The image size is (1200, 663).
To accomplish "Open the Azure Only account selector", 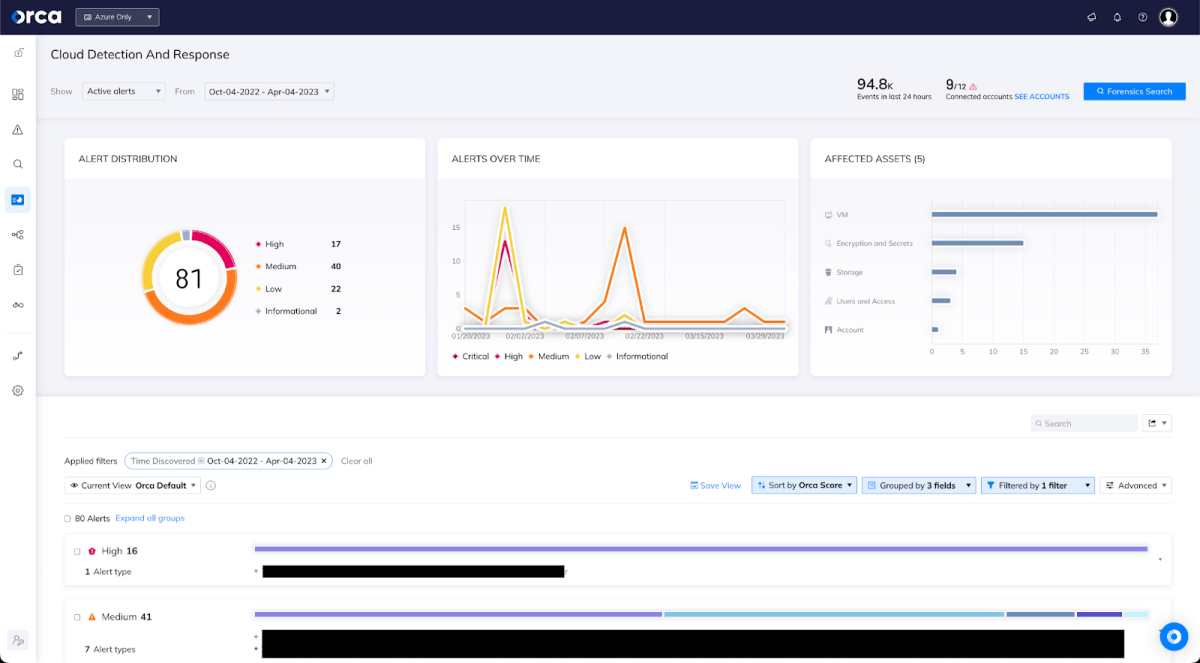I will point(117,17).
